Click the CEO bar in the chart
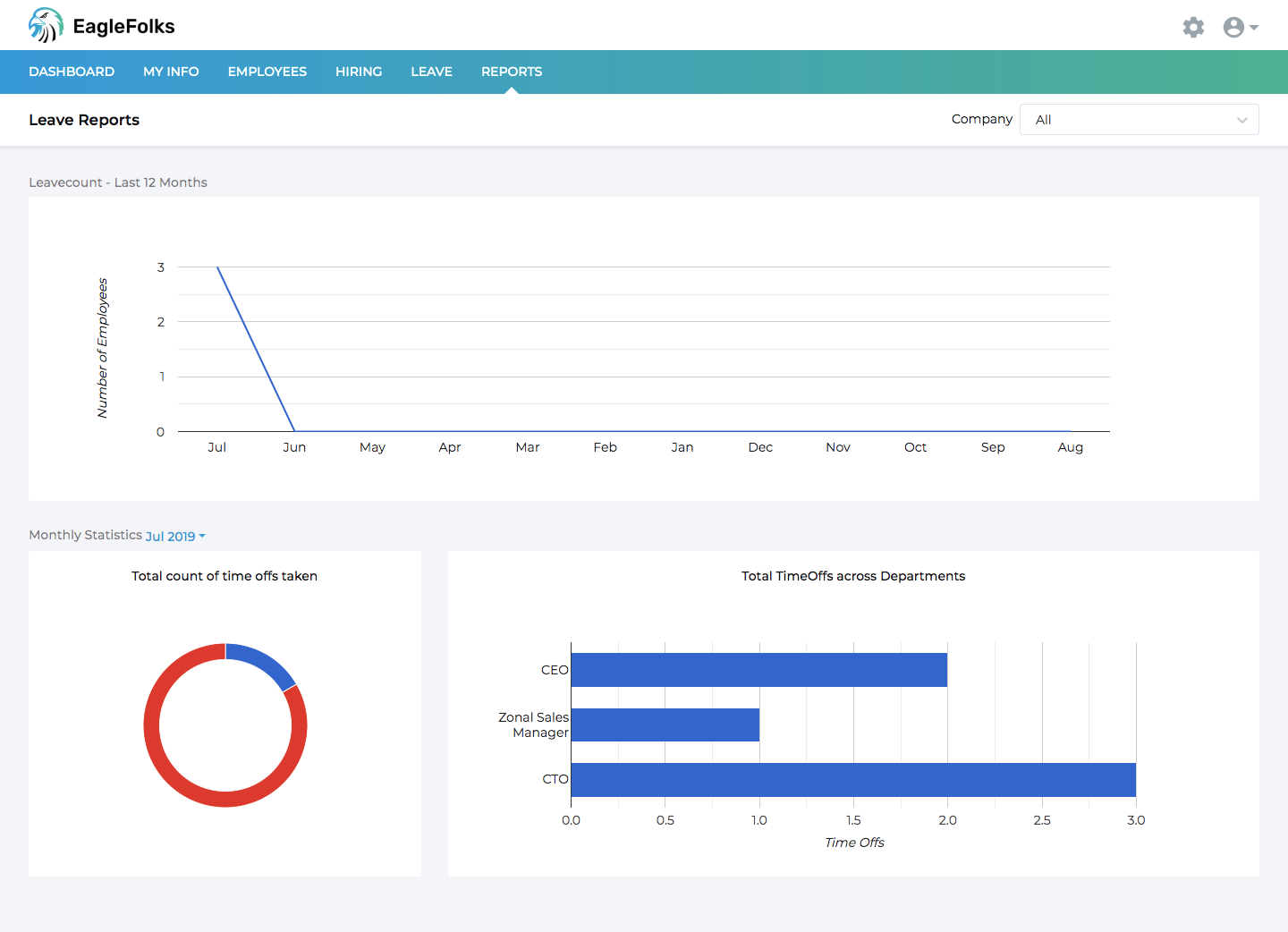Screen dimensions: 1288x932 coord(758,670)
